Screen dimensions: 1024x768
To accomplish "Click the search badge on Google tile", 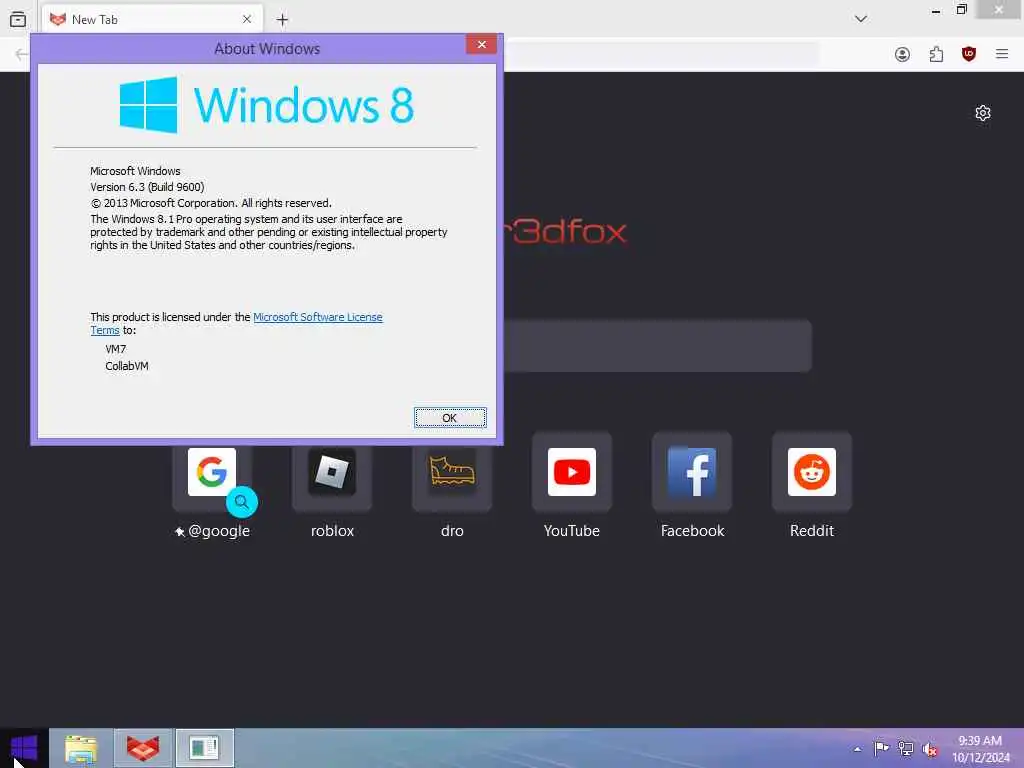I will [x=242, y=502].
